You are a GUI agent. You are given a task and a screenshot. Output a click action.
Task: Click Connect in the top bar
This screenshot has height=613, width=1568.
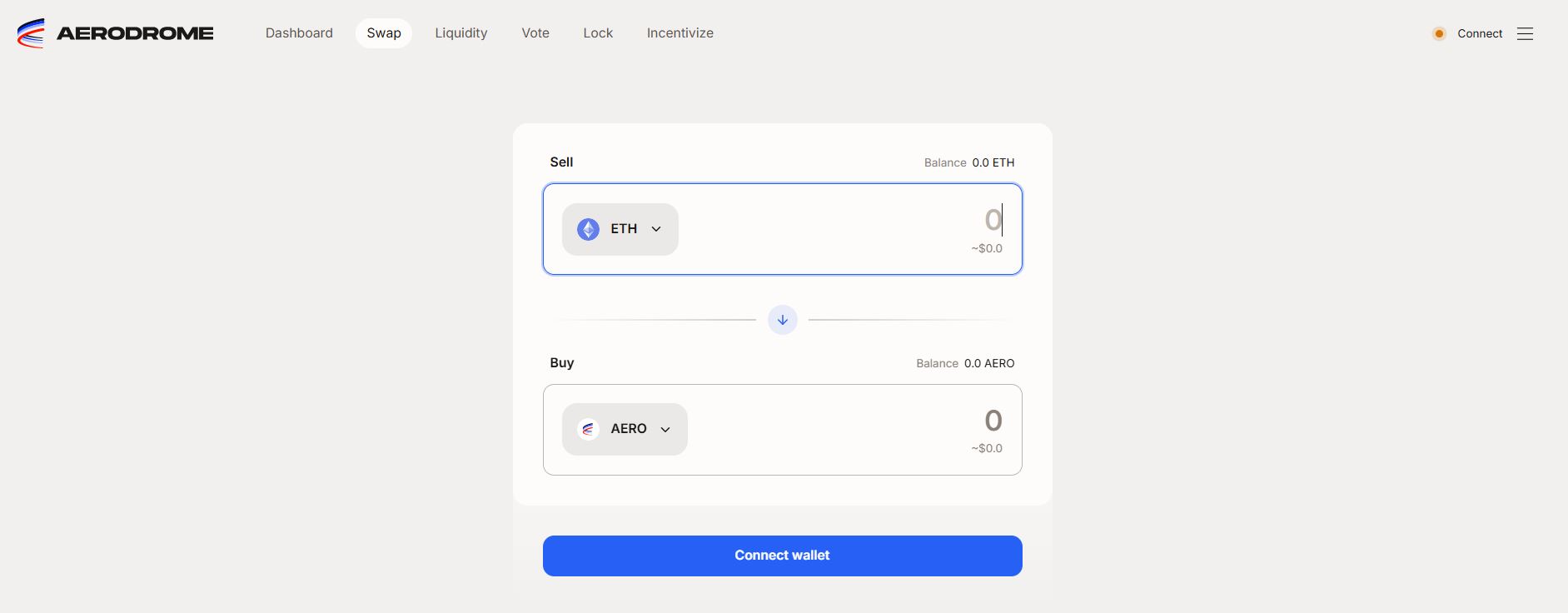tap(1480, 33)
